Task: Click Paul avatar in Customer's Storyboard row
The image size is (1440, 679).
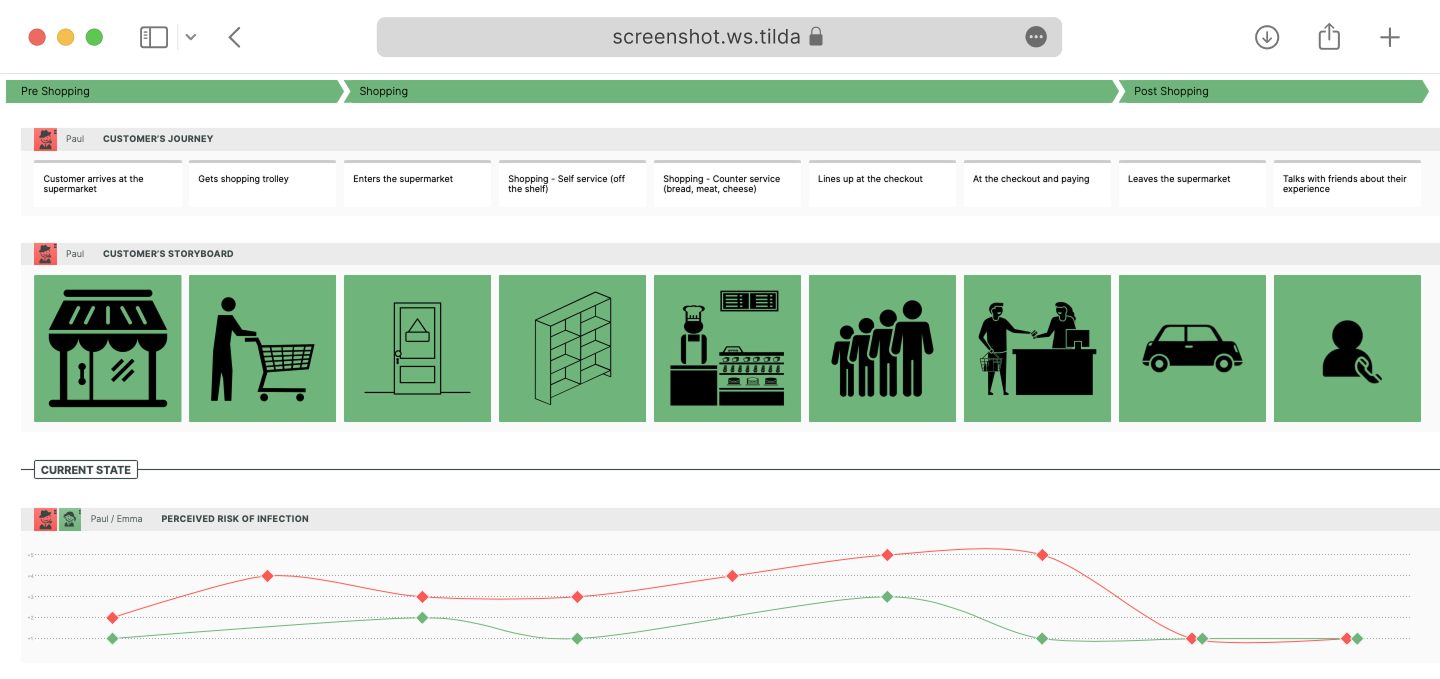Action: click(45, 254)
